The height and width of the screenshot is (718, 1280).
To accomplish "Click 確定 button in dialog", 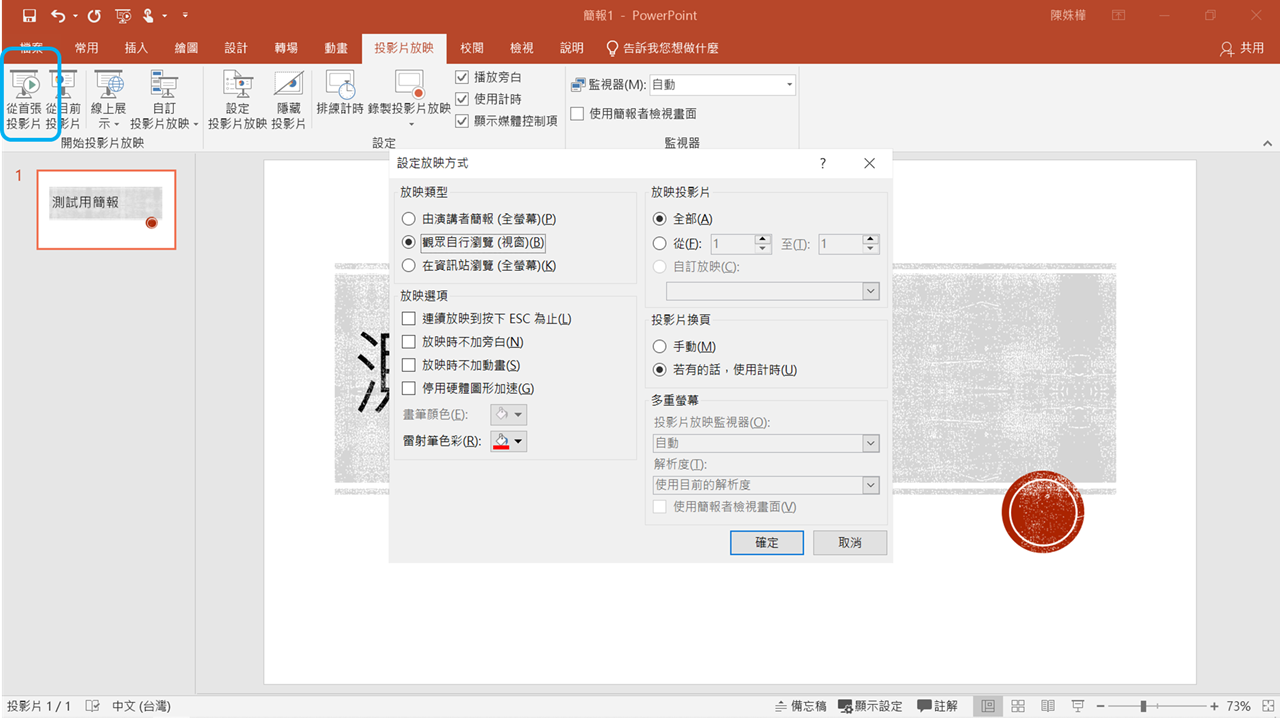I will click(x=767, y=542).
